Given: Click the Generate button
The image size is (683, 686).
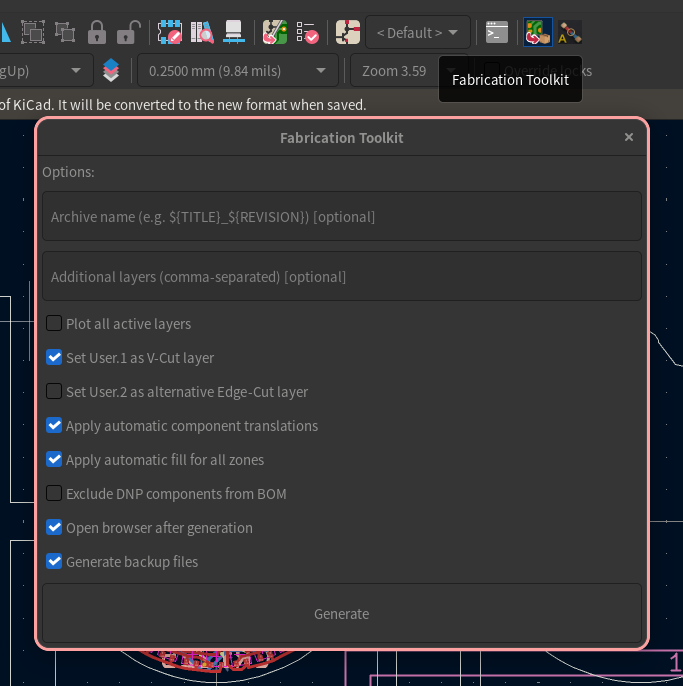Looking at the screenshot, I should [x=342, y=613].
